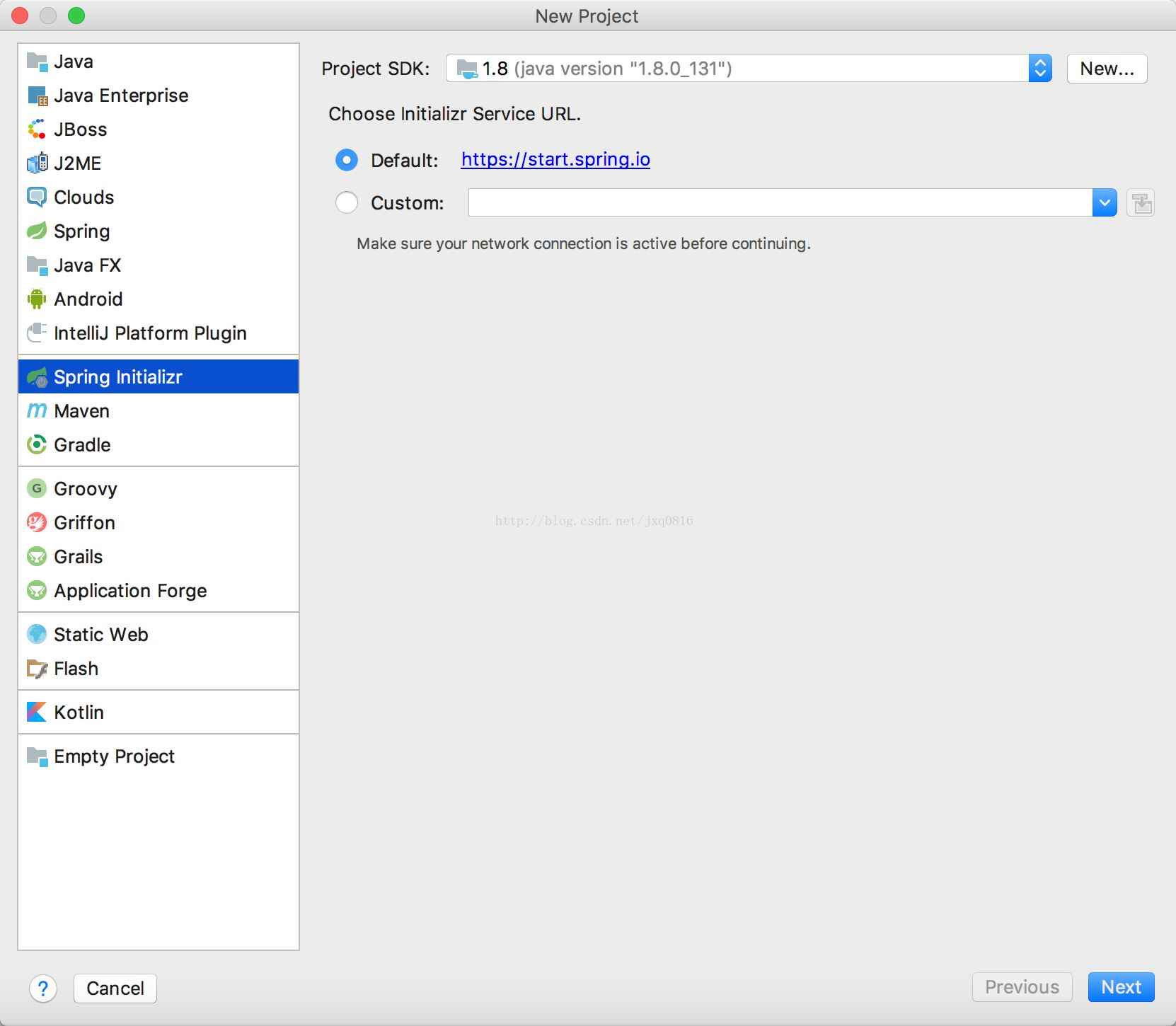Choose Groovy label in list
The image size is (1176, 1026).
pyautogui.click(x=86, y=489)
